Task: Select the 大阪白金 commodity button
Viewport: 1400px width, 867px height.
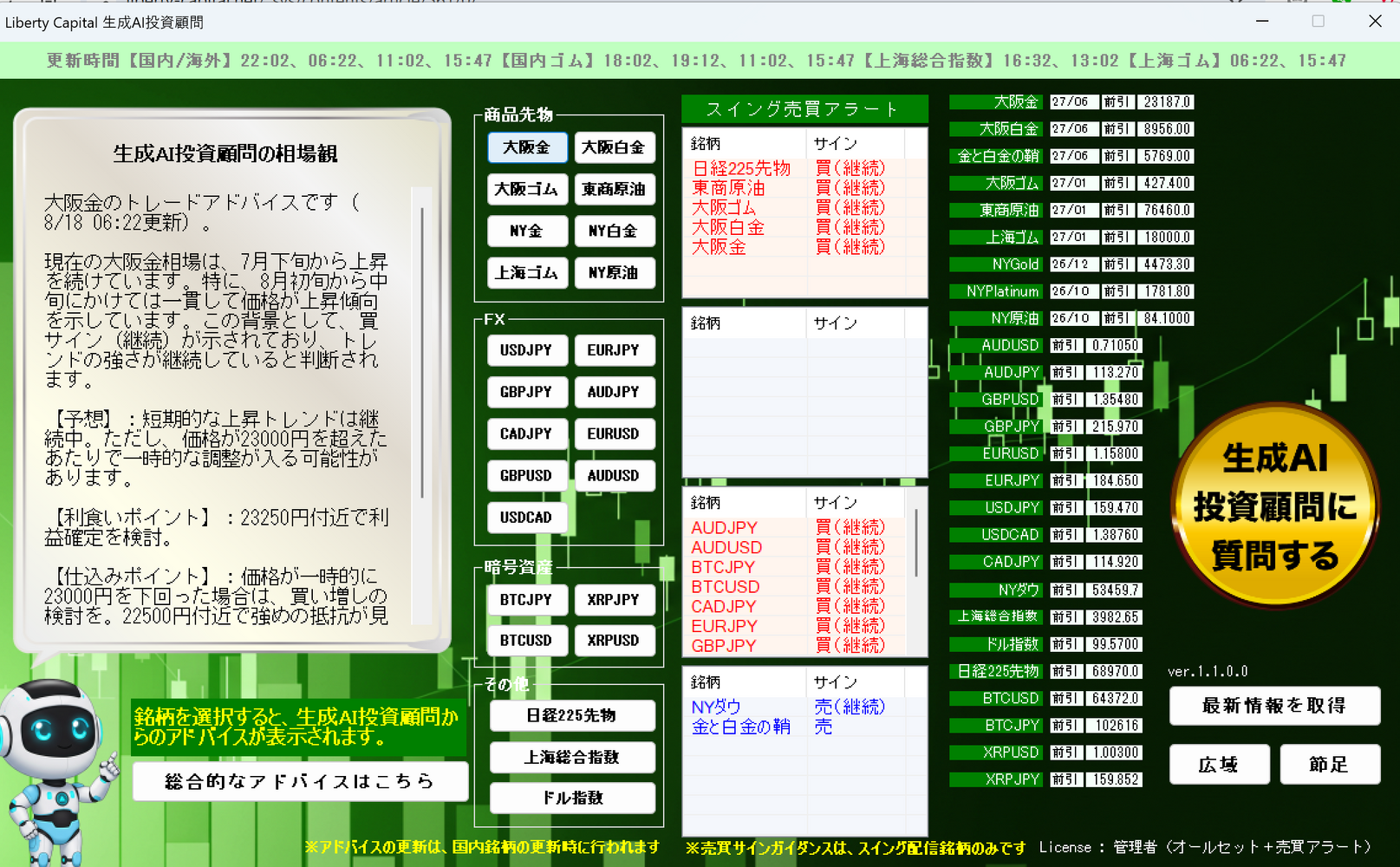Action: [x=614, y=147]
